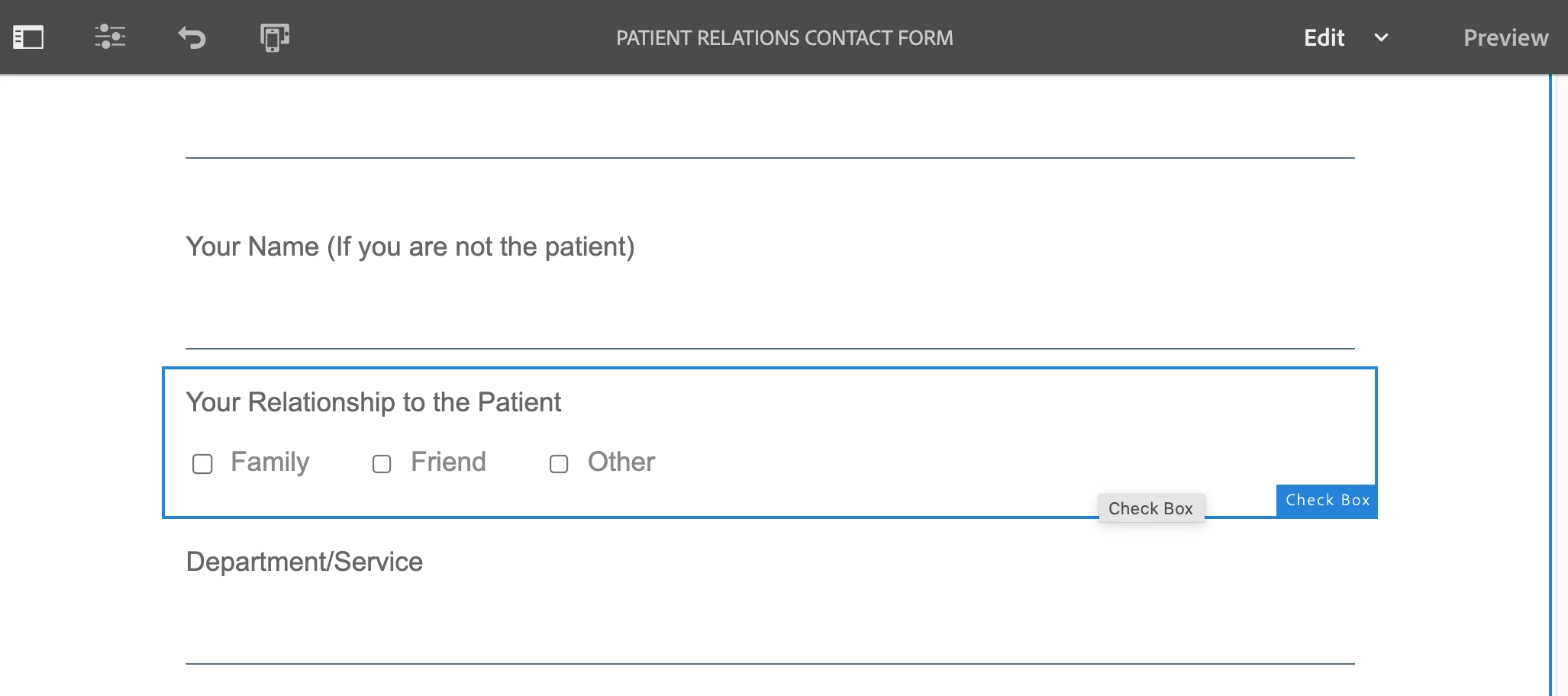Check the Friend checkbox
The height and width of the screenshot is (696, 1568).
pos(382,464)
